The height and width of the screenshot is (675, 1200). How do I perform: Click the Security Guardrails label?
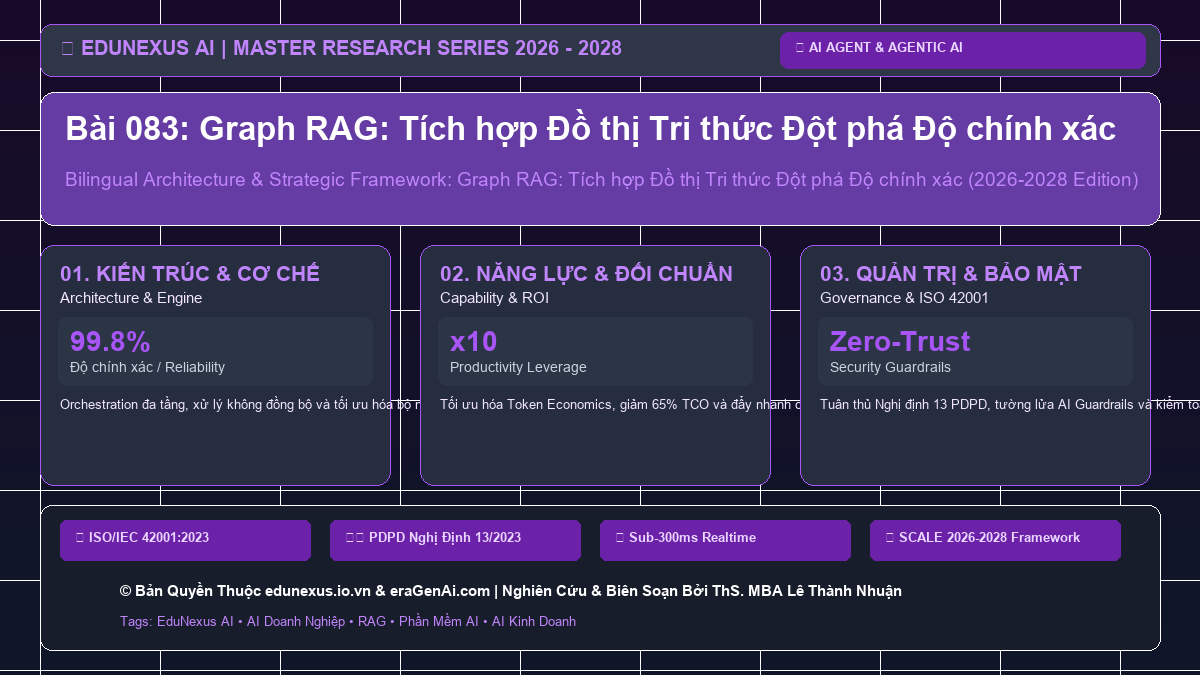coord(890,368)
